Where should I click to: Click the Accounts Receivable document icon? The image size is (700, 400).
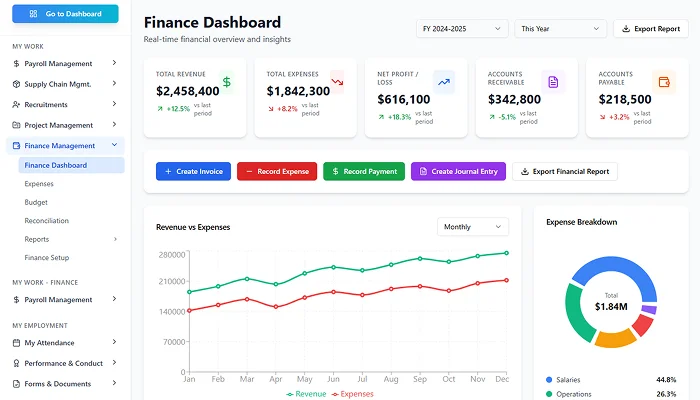click(553, 82)
